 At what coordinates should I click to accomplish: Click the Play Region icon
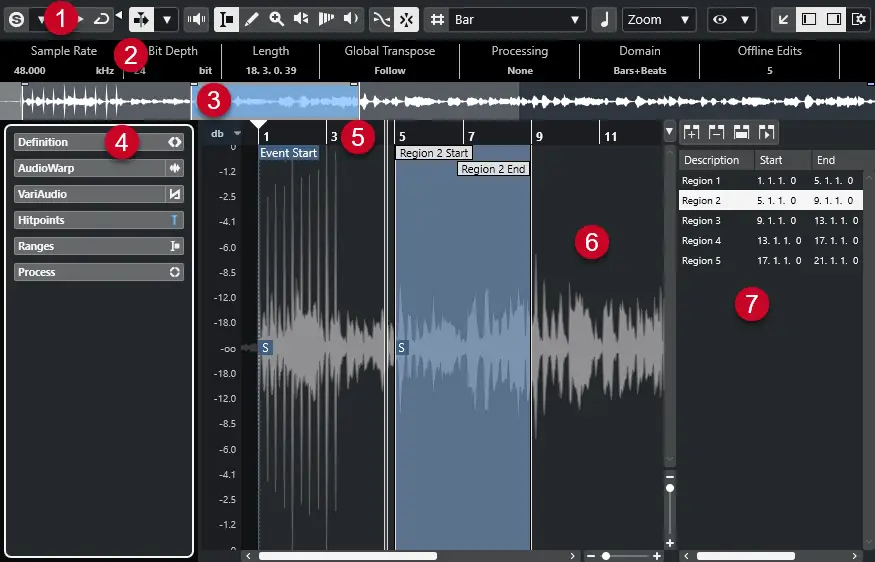point(766,132)
